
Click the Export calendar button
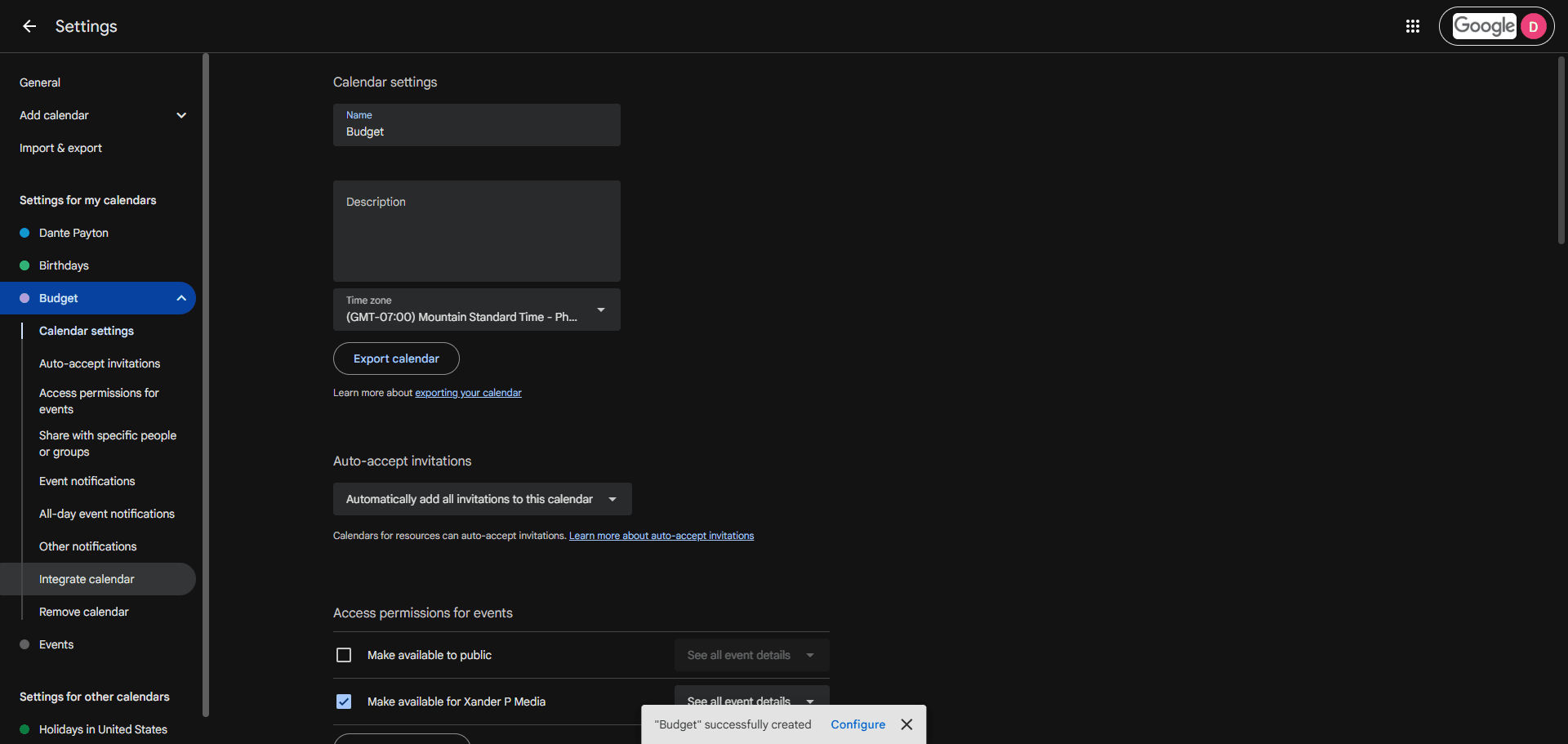tap(396, 359)
